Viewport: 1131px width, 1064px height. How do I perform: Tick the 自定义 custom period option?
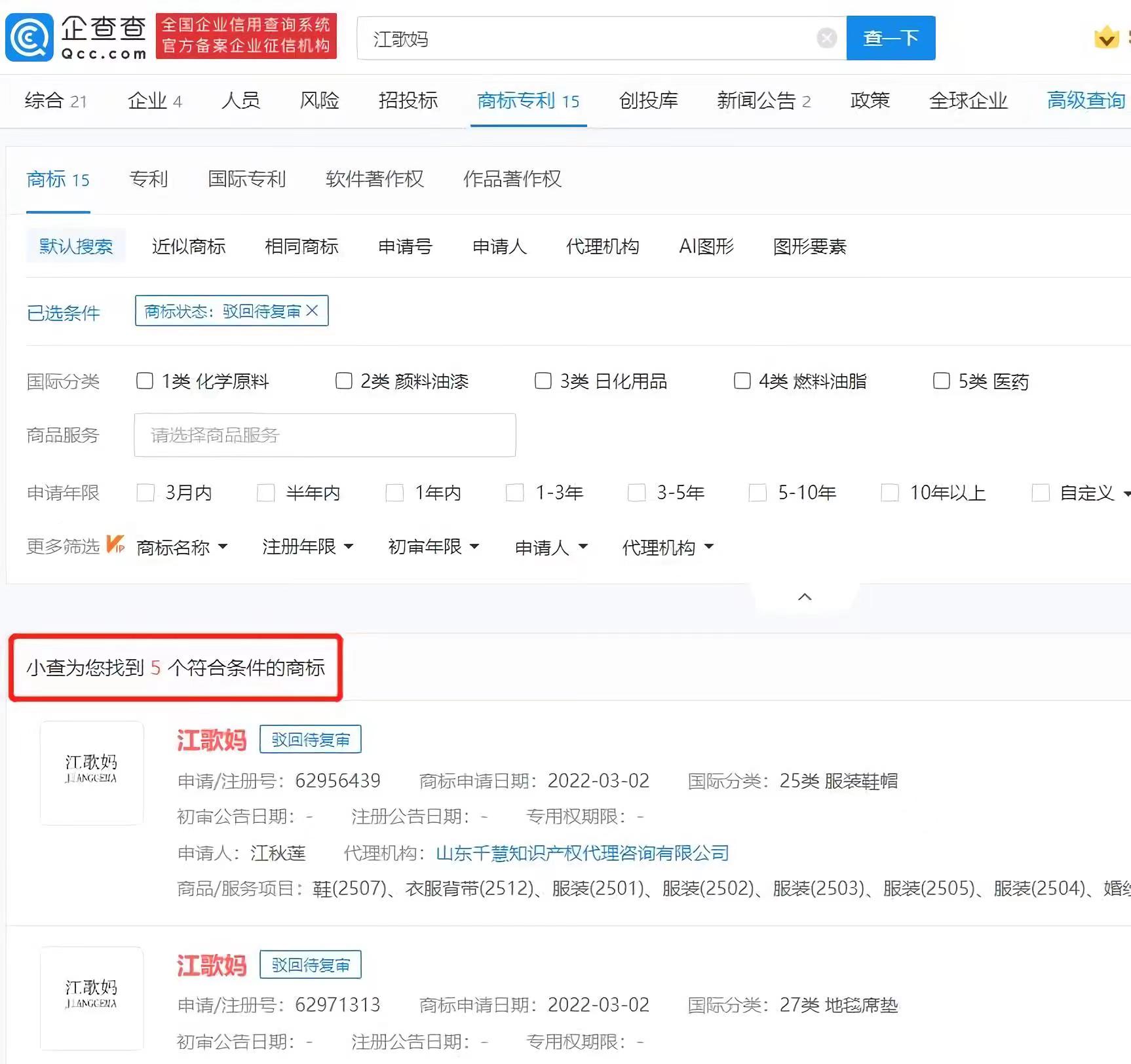click(x=1041, y=493)
